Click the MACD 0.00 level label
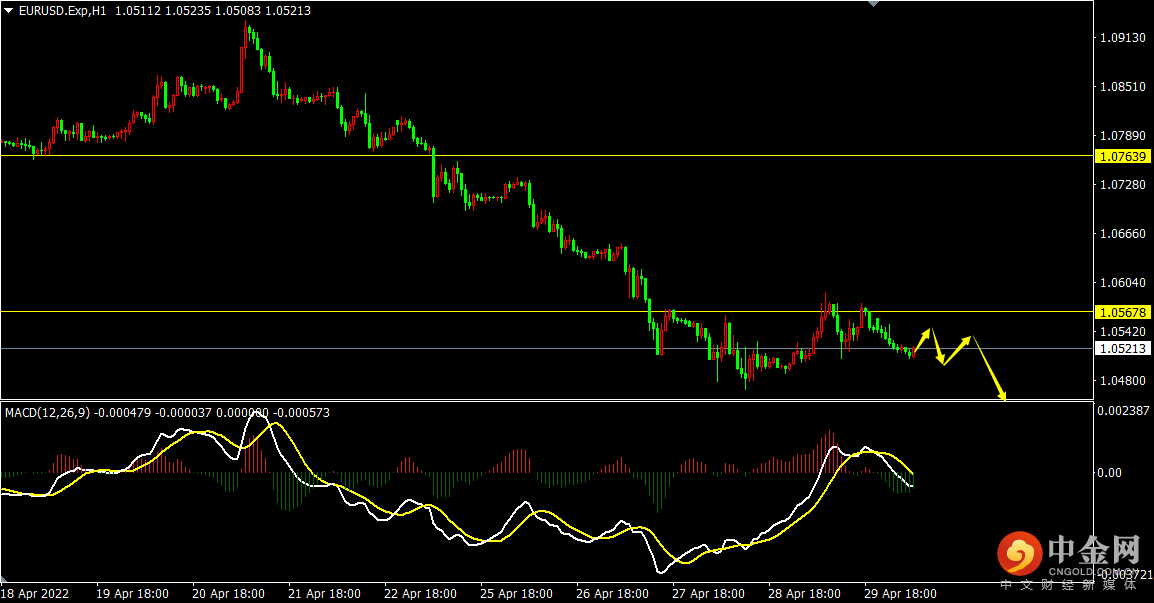Viewport: 1154px width, 603px height. (x=1110, y=473)
